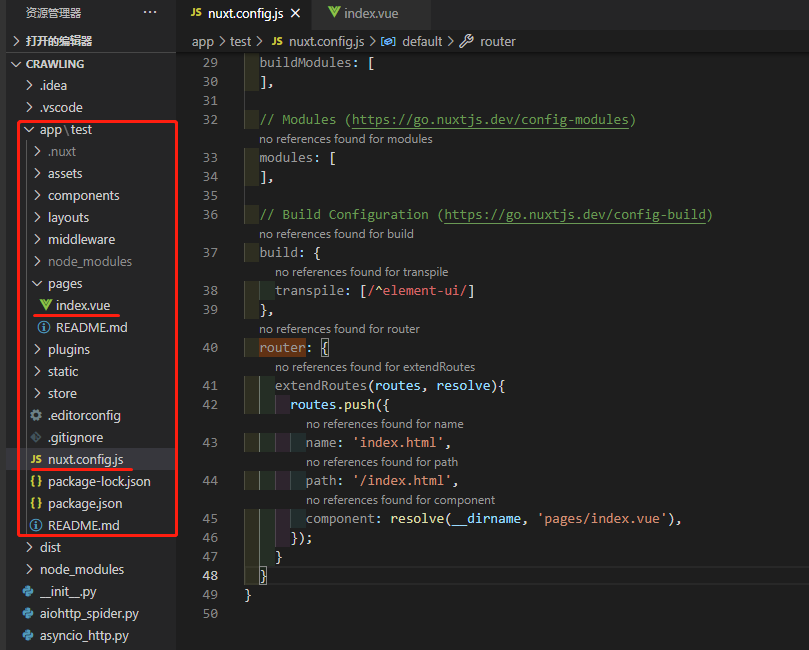Expand the middleware folder
The height and width of the screenshot is (650, 809).
pos(82,240)
